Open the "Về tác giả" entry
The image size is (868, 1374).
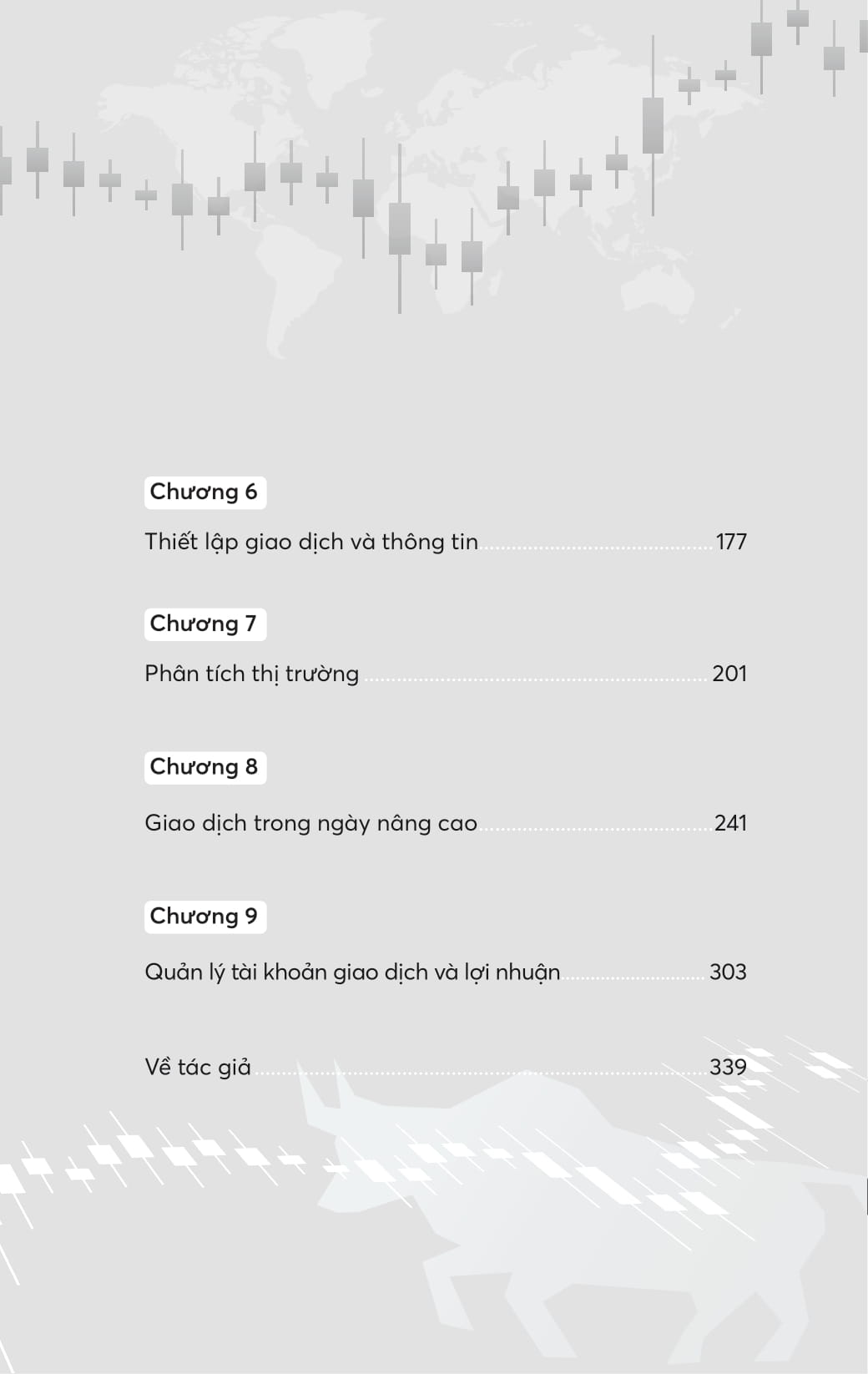click(198, 1067)
